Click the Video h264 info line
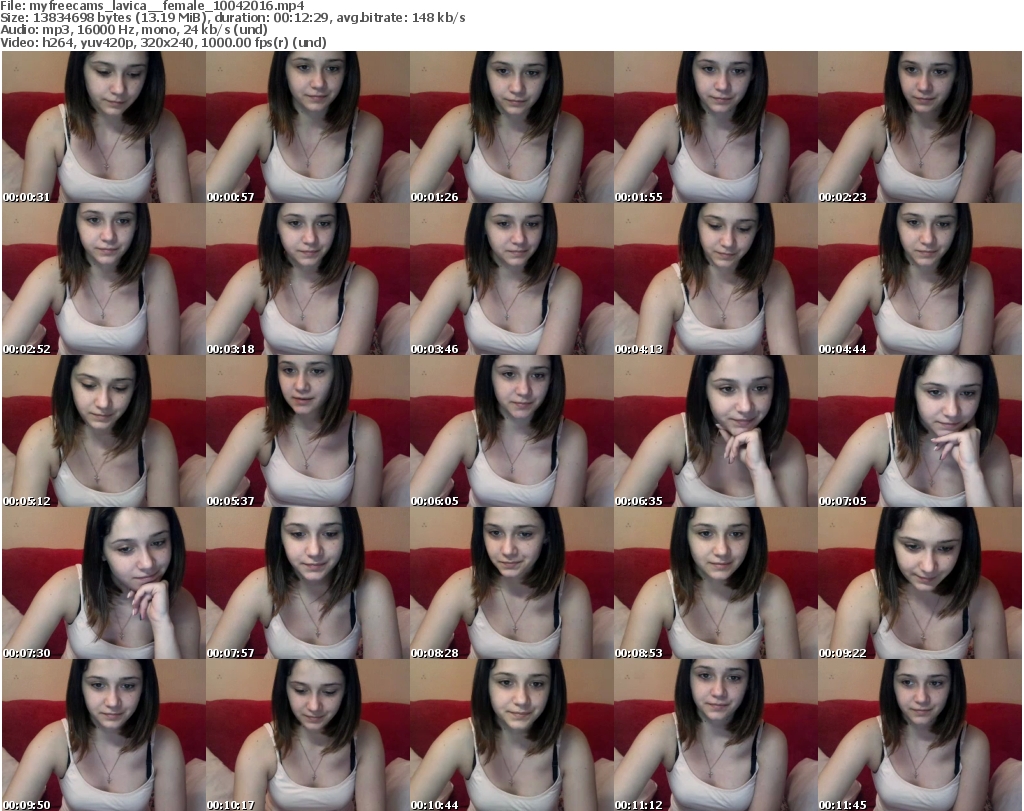 (x=163, y=42)
